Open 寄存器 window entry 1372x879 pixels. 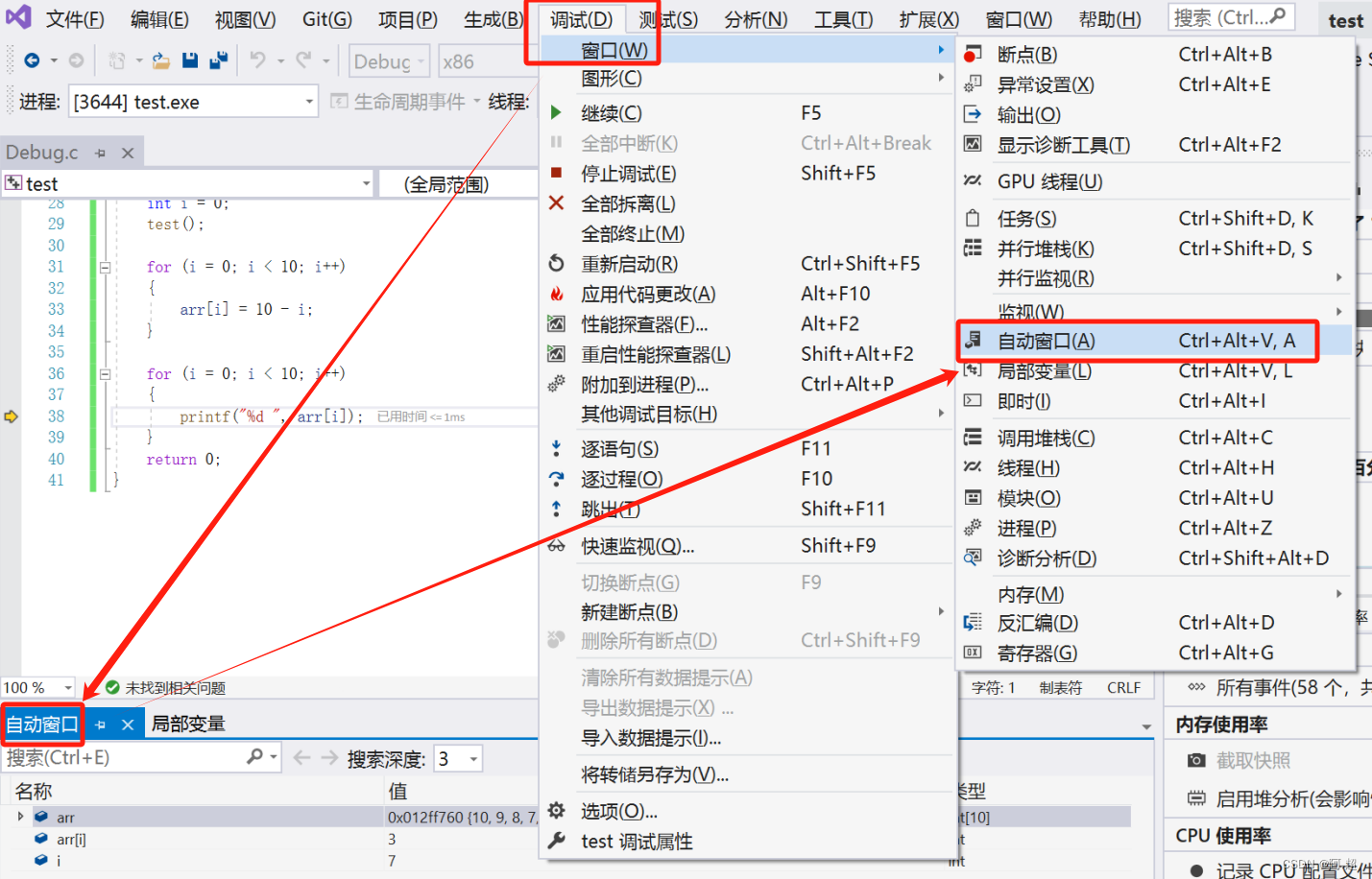(1156, 653)
